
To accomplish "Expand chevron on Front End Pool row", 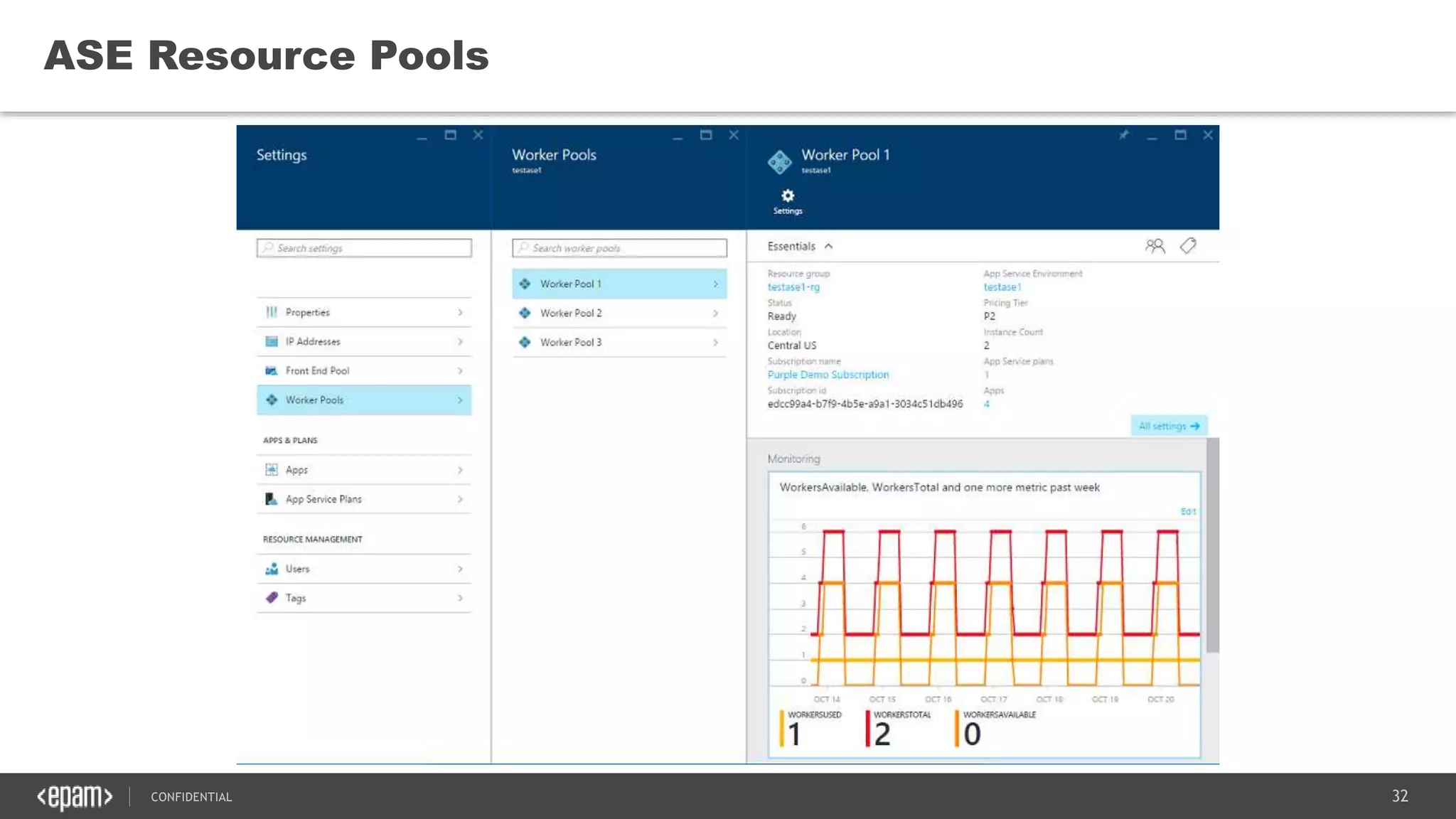I will click(x=460, y=370).
